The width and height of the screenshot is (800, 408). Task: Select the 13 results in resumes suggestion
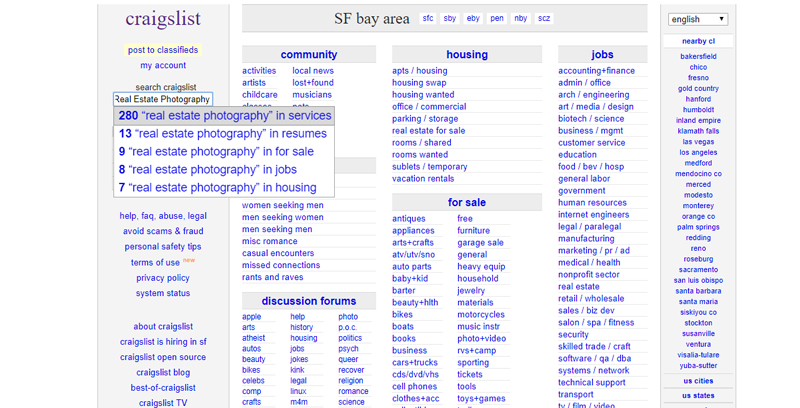pyautogui.click(x=224, y=134)
